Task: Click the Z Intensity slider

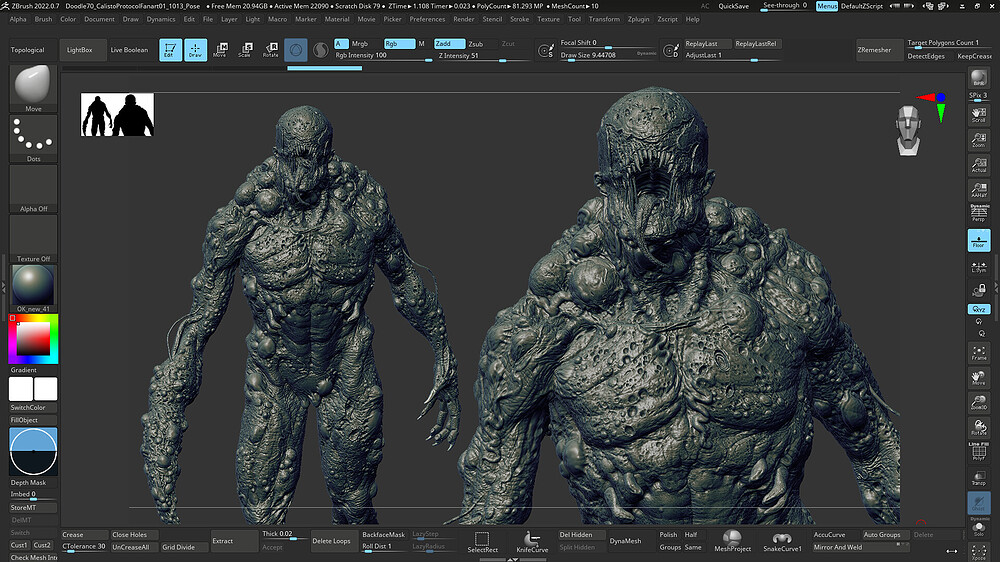Action: [483, 55]
